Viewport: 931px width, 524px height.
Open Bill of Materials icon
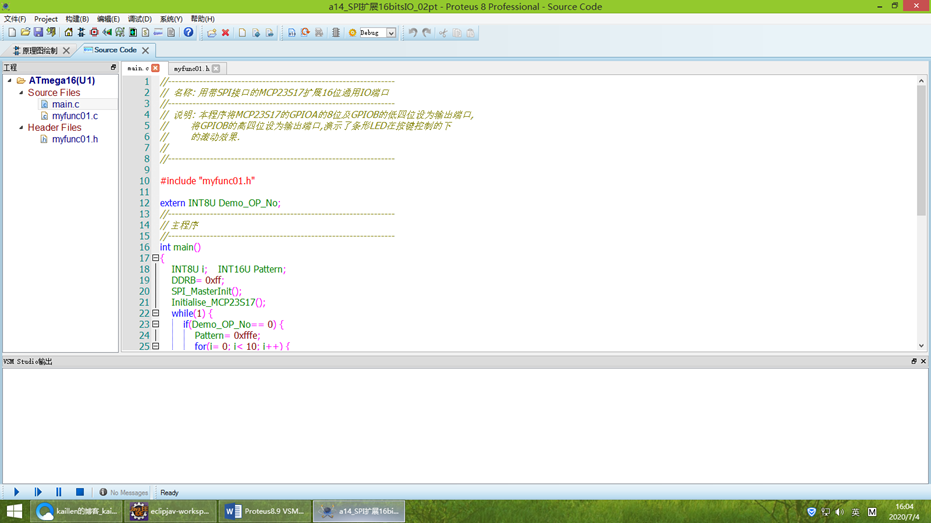coord(145,33)
